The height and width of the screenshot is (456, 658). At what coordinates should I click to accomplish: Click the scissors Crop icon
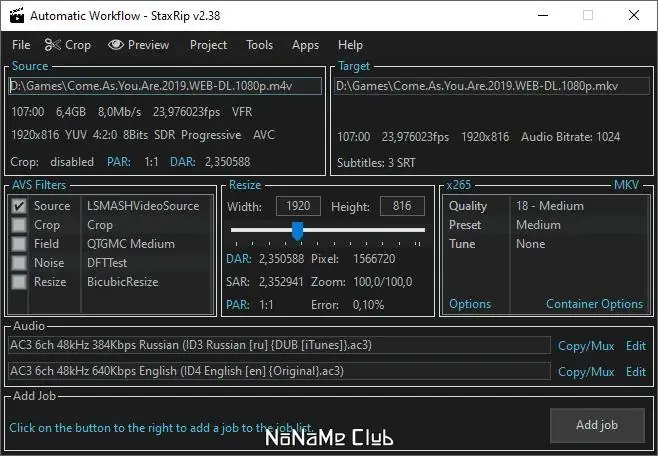pyautogui.click(x=52, y=45)
